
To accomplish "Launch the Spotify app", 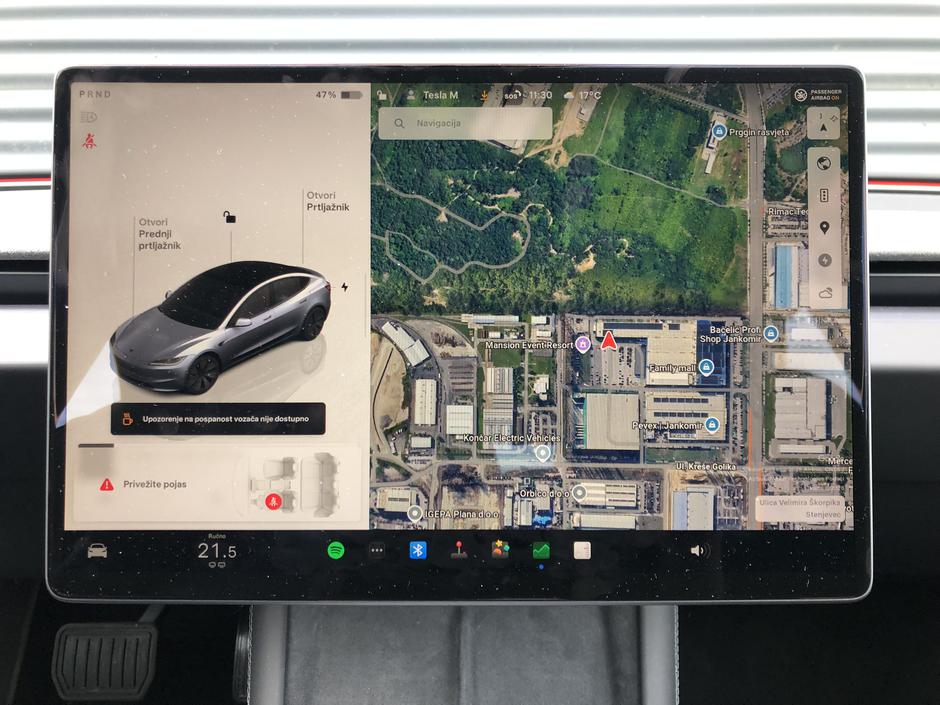I will pos(336,550).
